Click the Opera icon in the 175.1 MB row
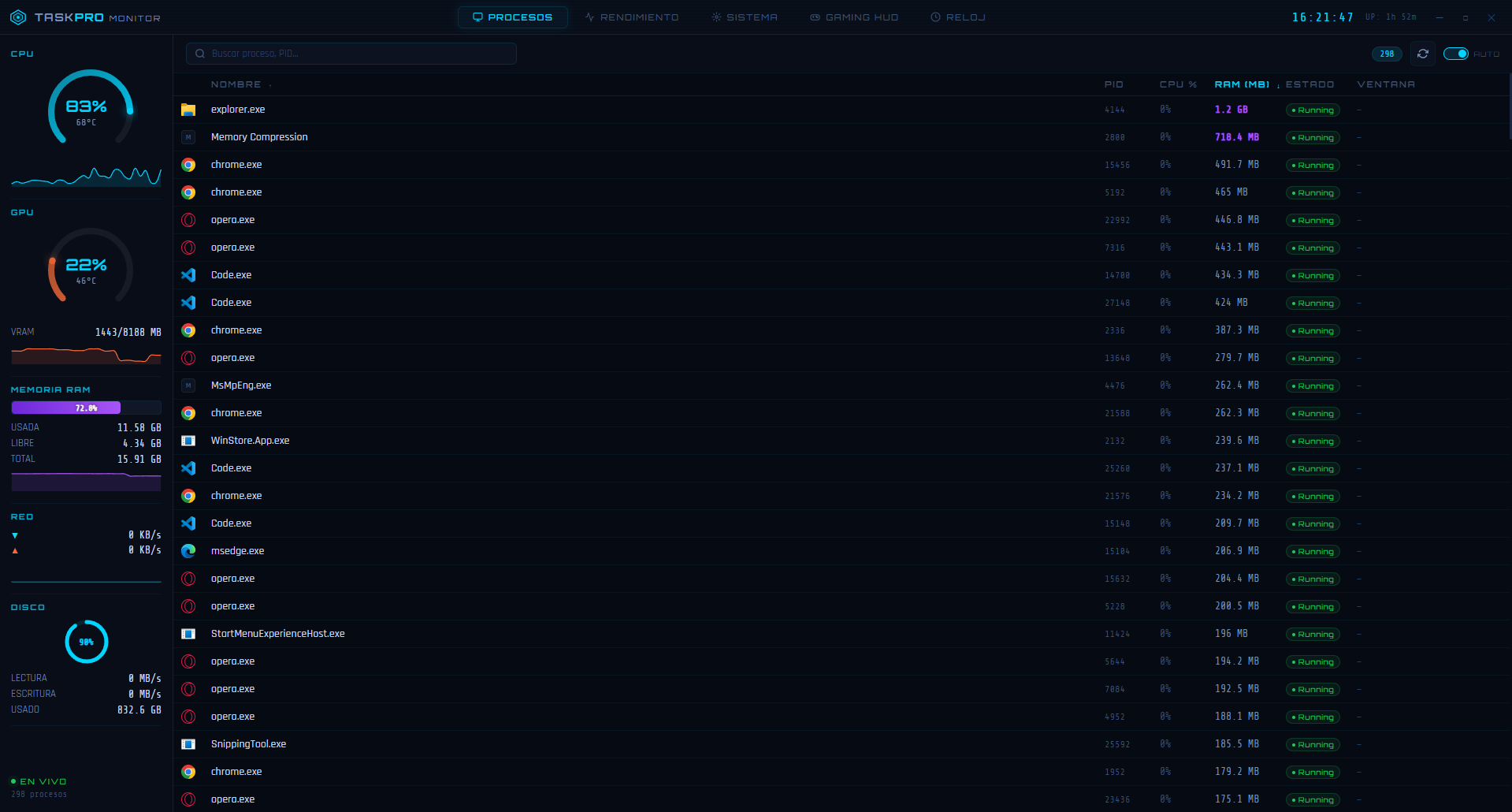The height and width of the screenshot is (812, 1512). click(x=188, y=799)
